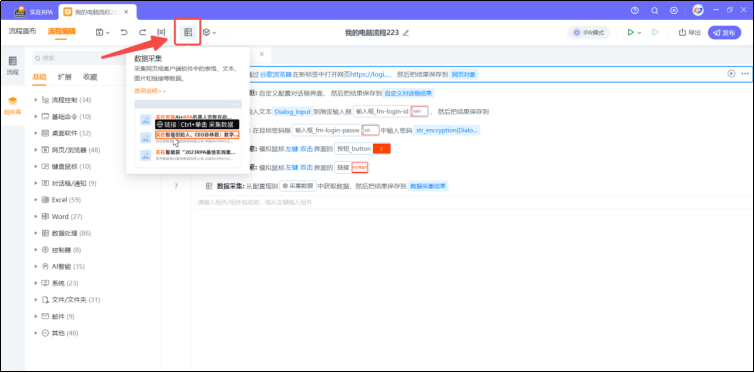
Task: Click the str_encryption(Dialo... value chip
Action: 447,130
